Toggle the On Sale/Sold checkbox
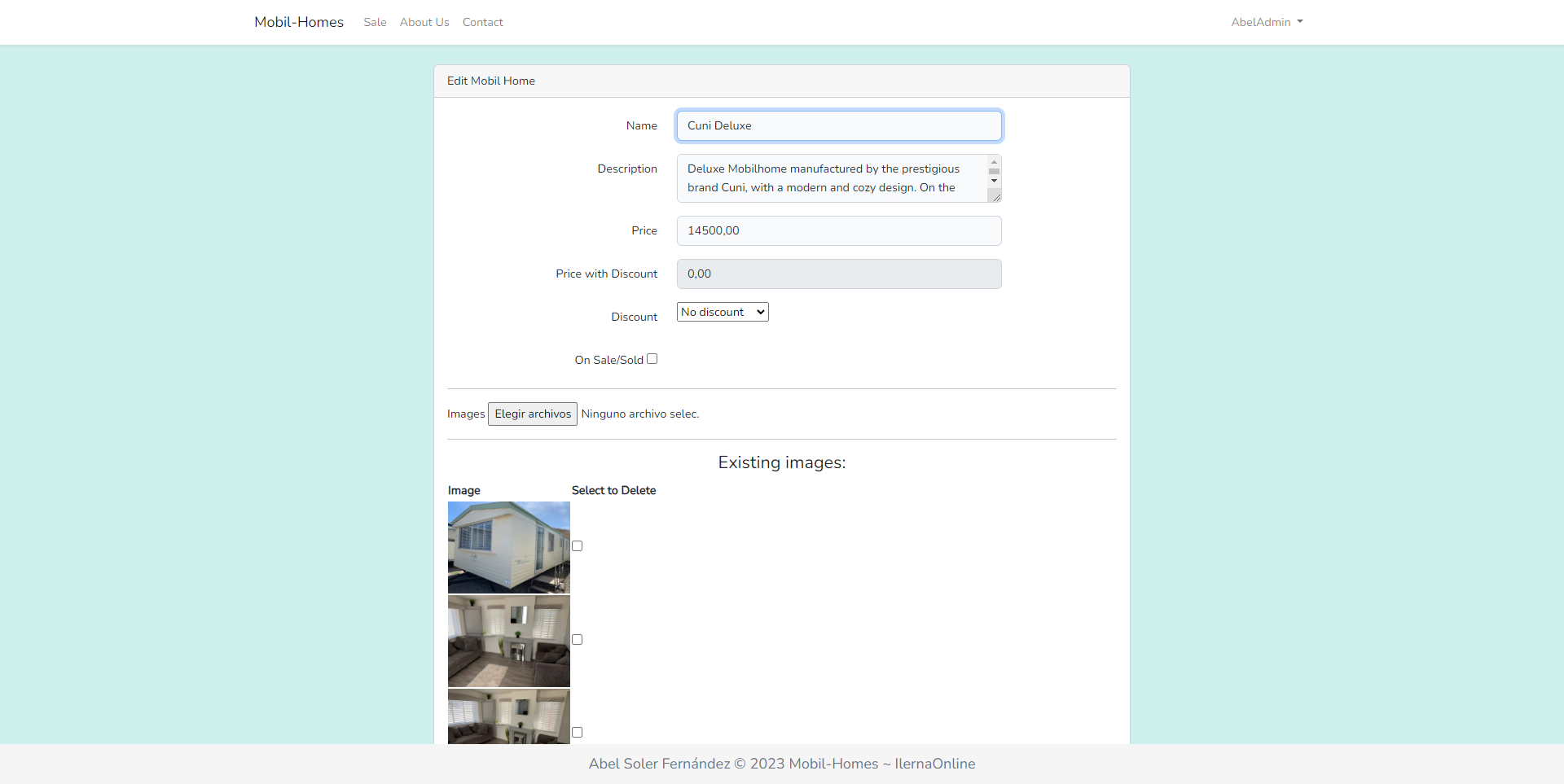The width and height of the screenshot is (1564, 784). pos(652,359)
